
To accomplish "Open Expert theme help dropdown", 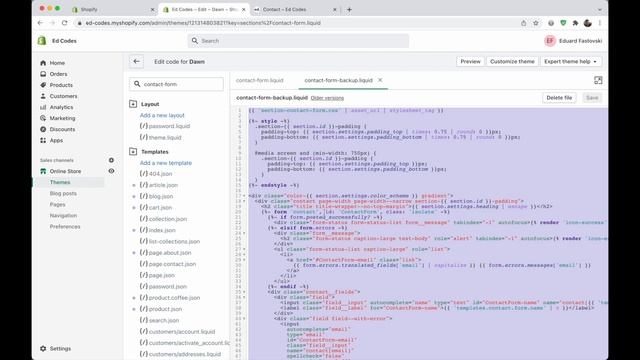I will tap(570, 62).
